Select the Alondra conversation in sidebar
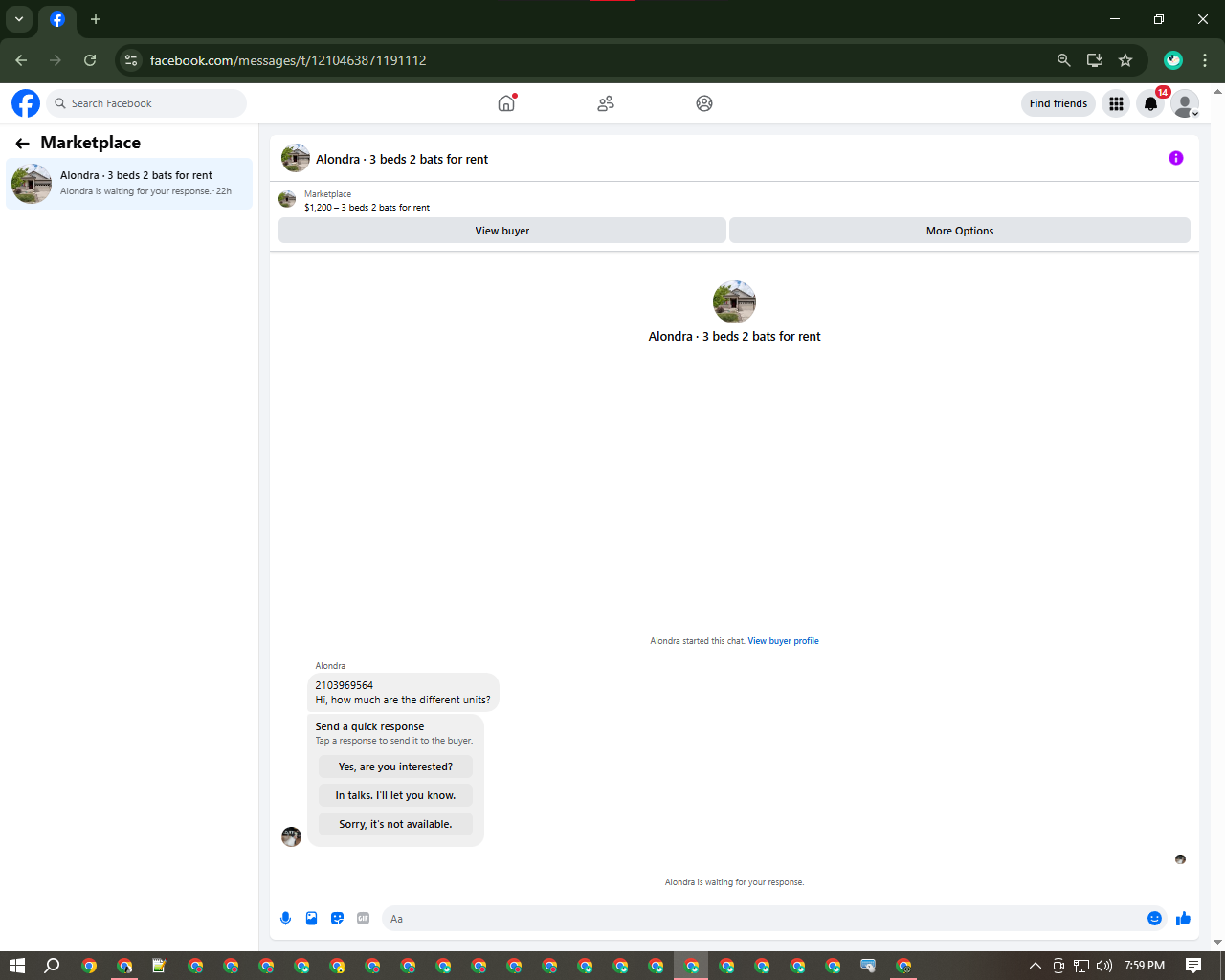 (x=129, y=183)
